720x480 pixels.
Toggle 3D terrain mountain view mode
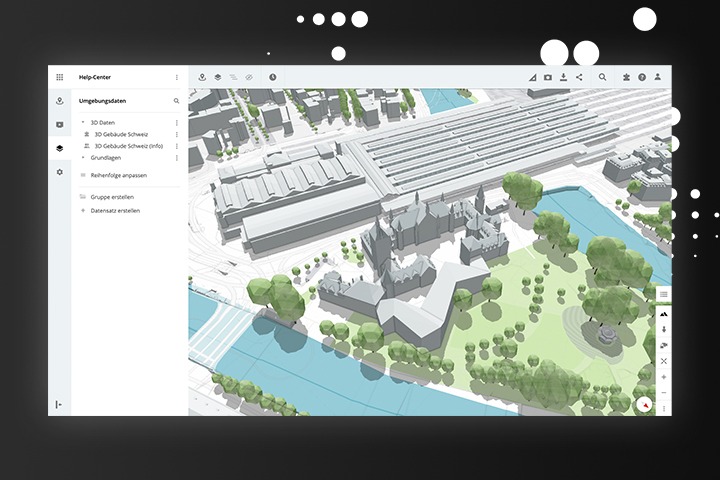663,313
